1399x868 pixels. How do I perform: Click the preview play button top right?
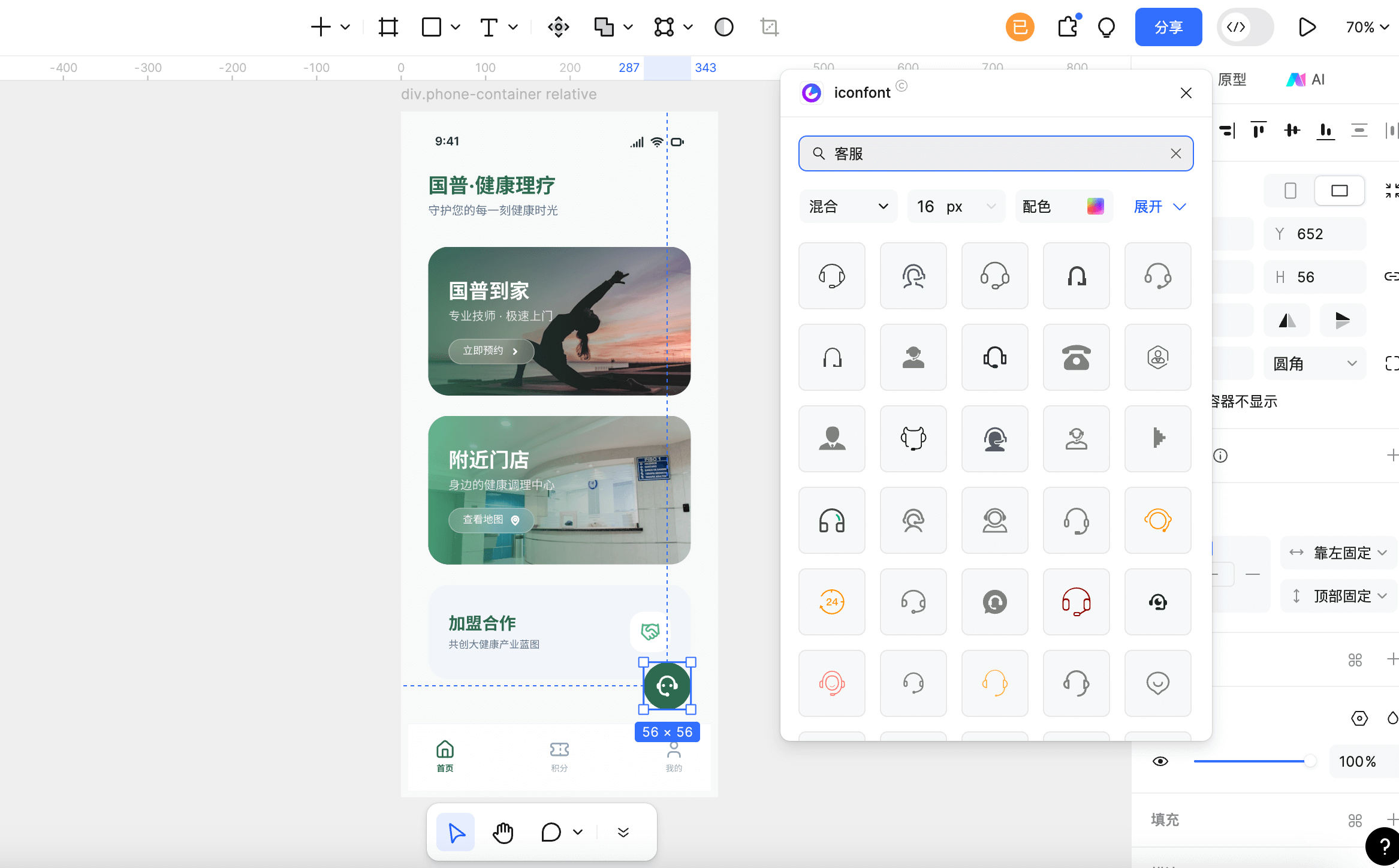click(x=1307, y=27)
